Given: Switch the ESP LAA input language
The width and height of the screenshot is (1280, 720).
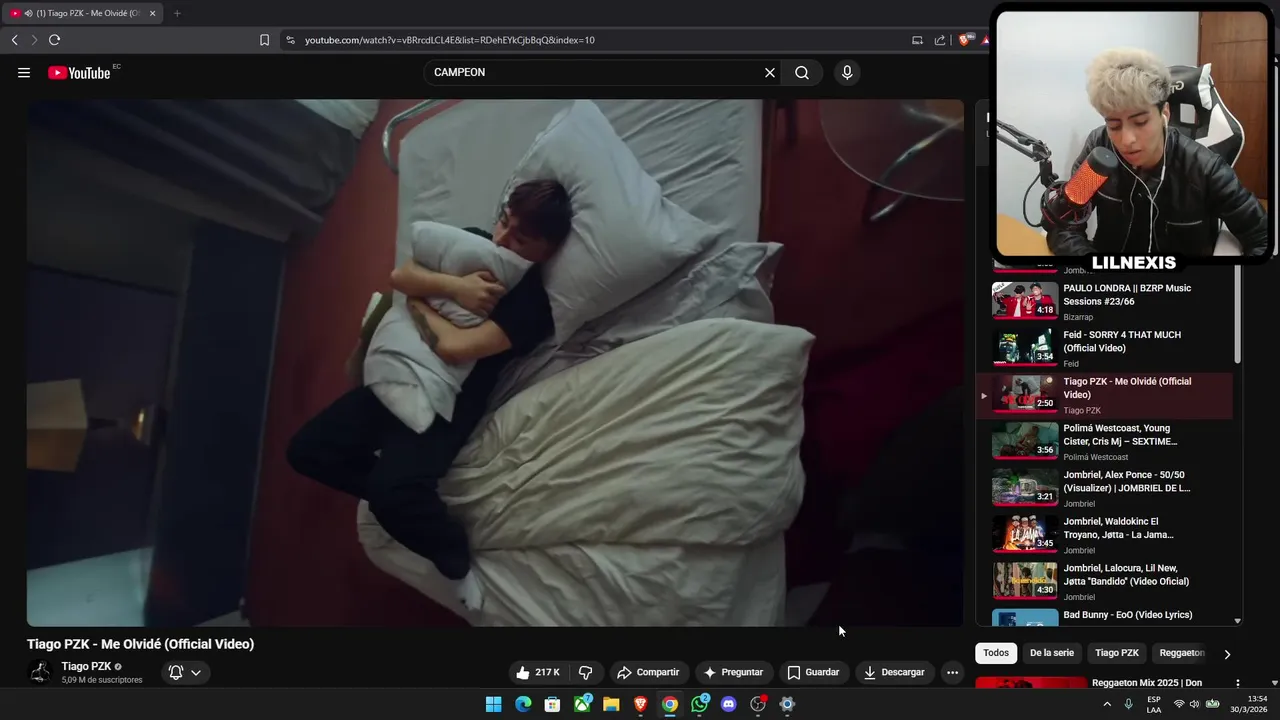Looking at the screenshot, I should 1154,704.
